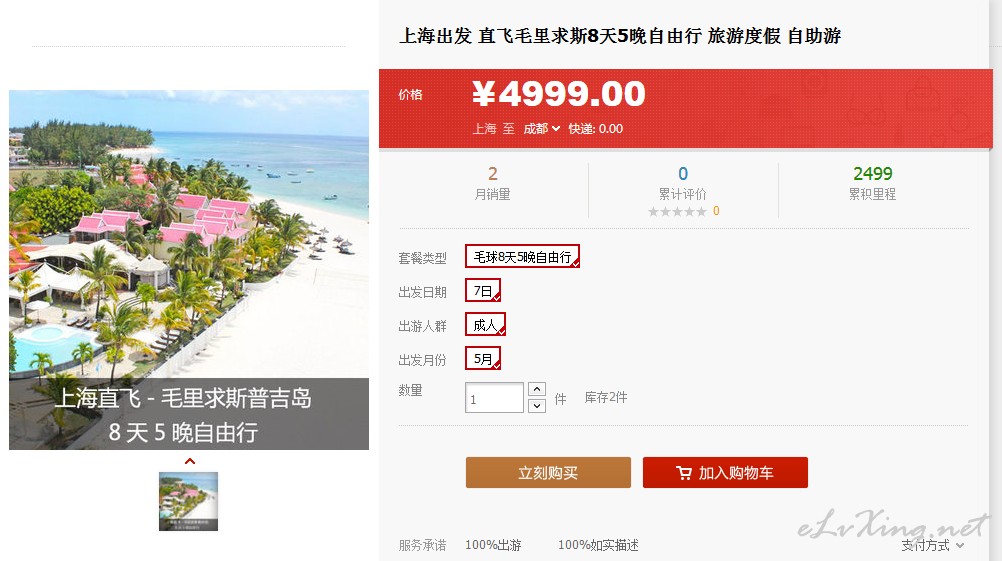The width and height of the screenshot is (1002, 561).
Task: Select the 5月 departure month option
Action: tap(483, 358)
